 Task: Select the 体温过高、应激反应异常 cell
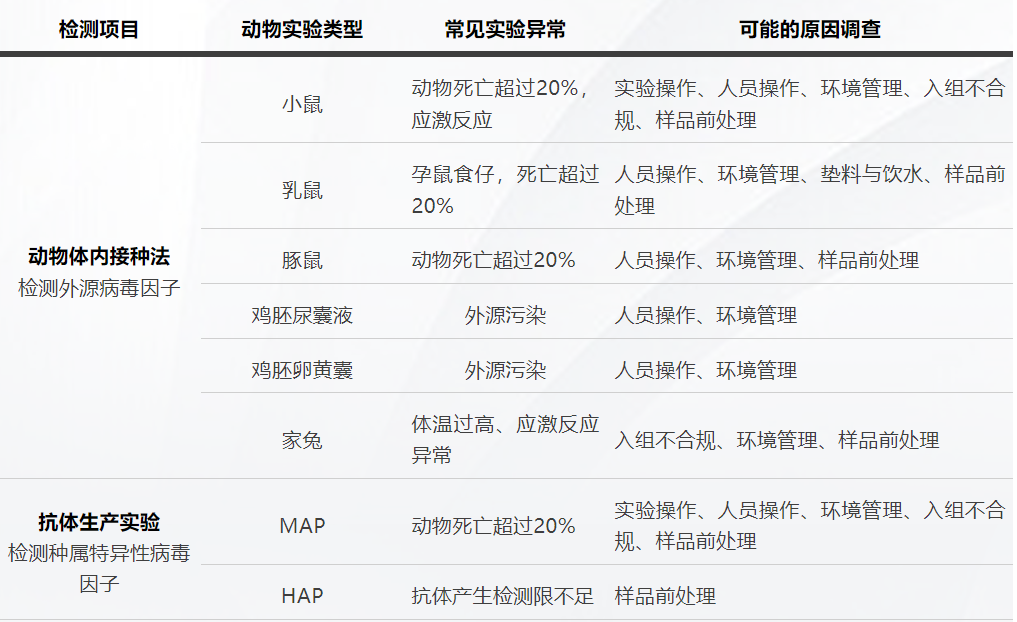click(505, 440)
